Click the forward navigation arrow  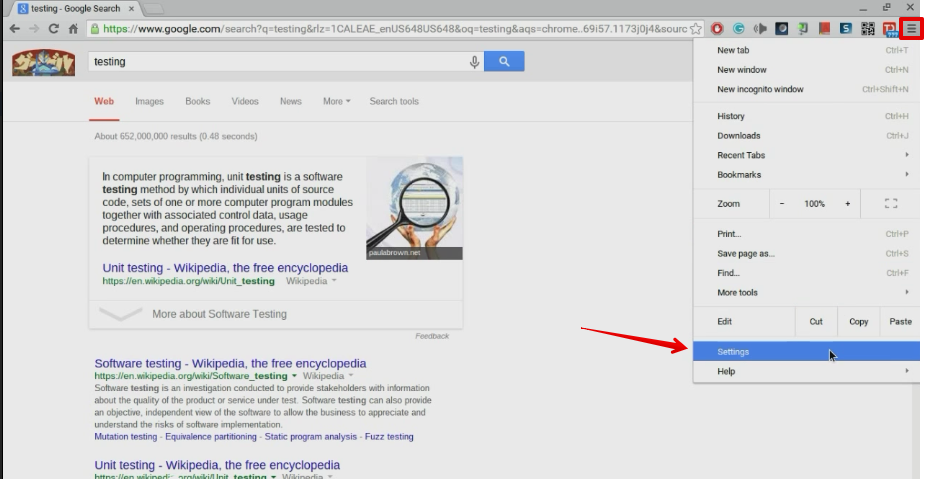click(x=34, y=28)
